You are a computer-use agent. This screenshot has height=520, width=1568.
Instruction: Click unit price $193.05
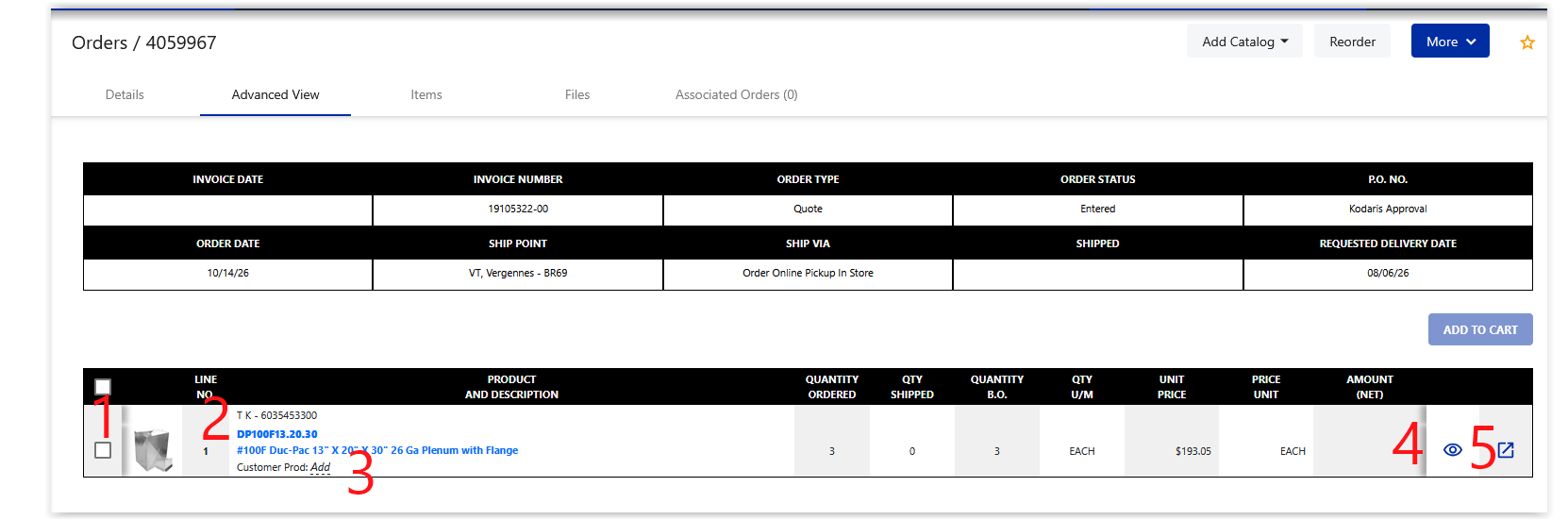click(x=1193, y=451)
